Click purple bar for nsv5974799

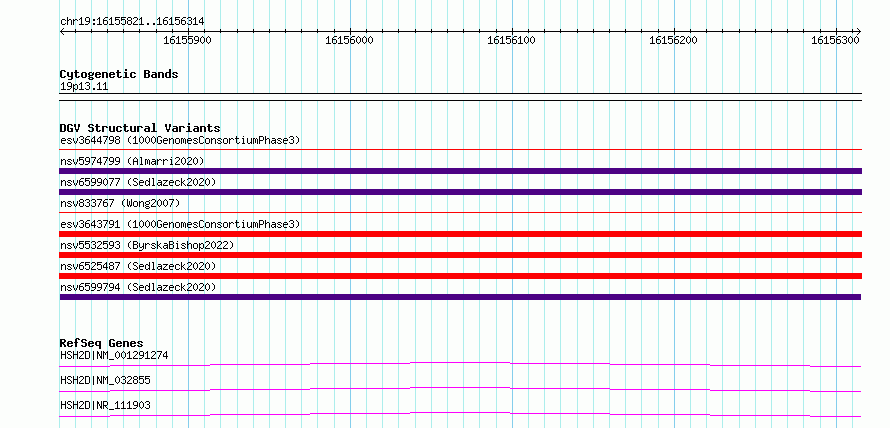pyautogui.click(x=460, y=171)
